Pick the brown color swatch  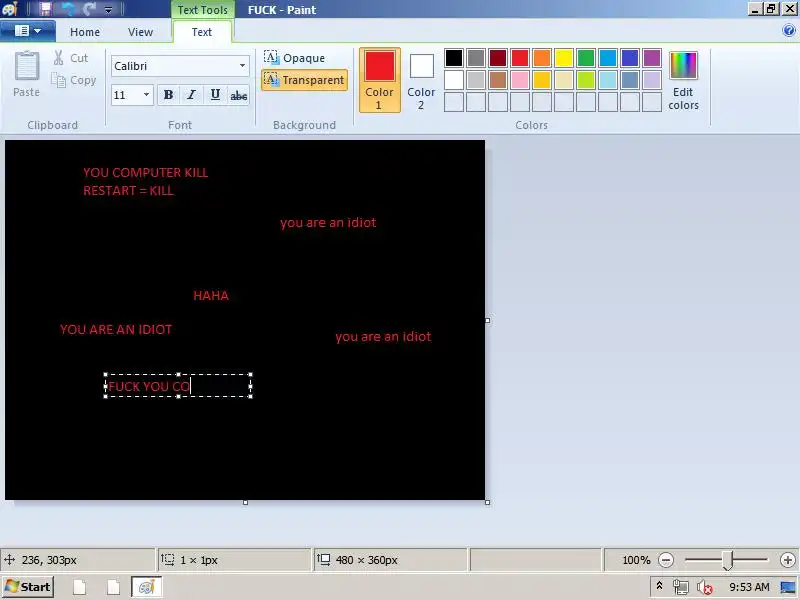tap(497, 80)
